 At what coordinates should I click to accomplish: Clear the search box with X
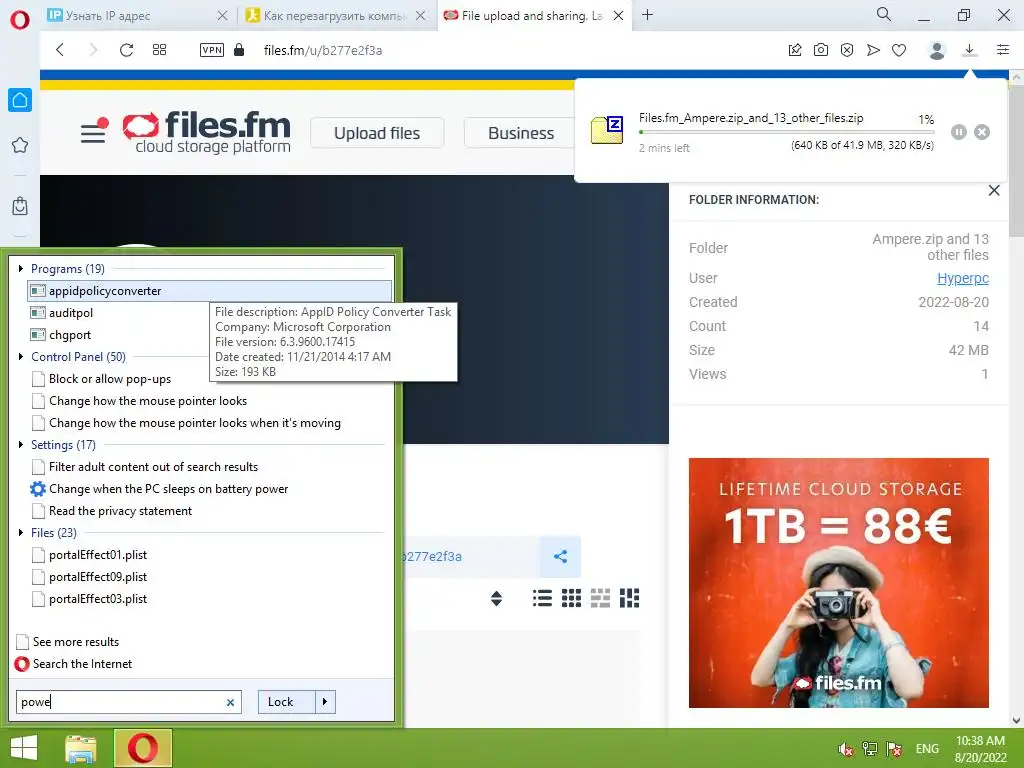[230, 703]
